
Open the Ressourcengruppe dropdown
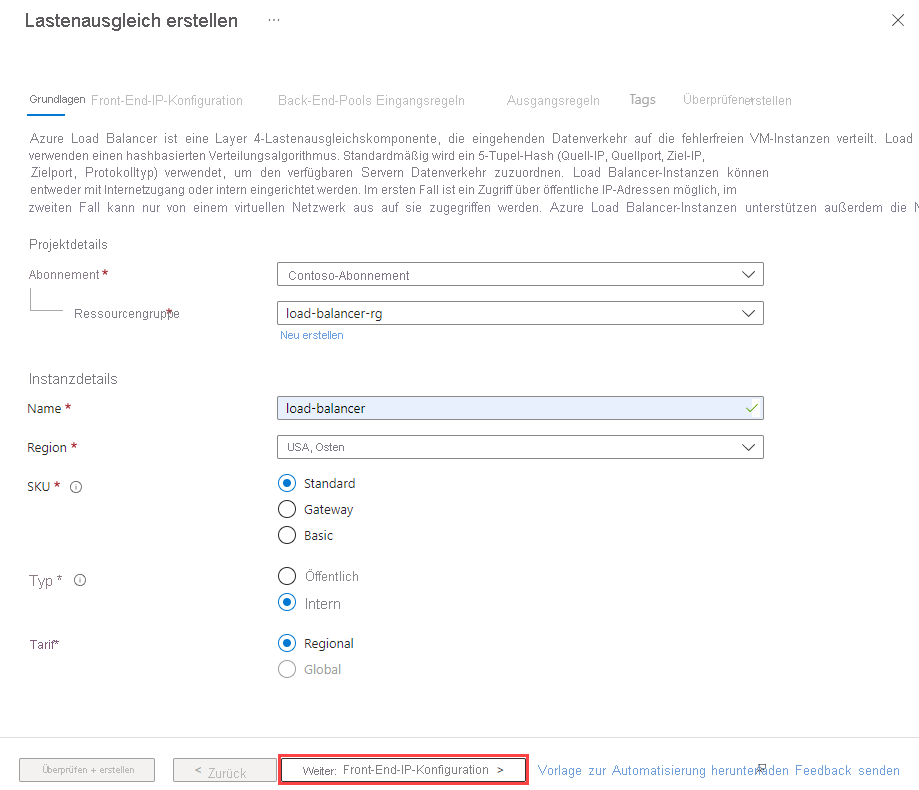tap(520, 313)
